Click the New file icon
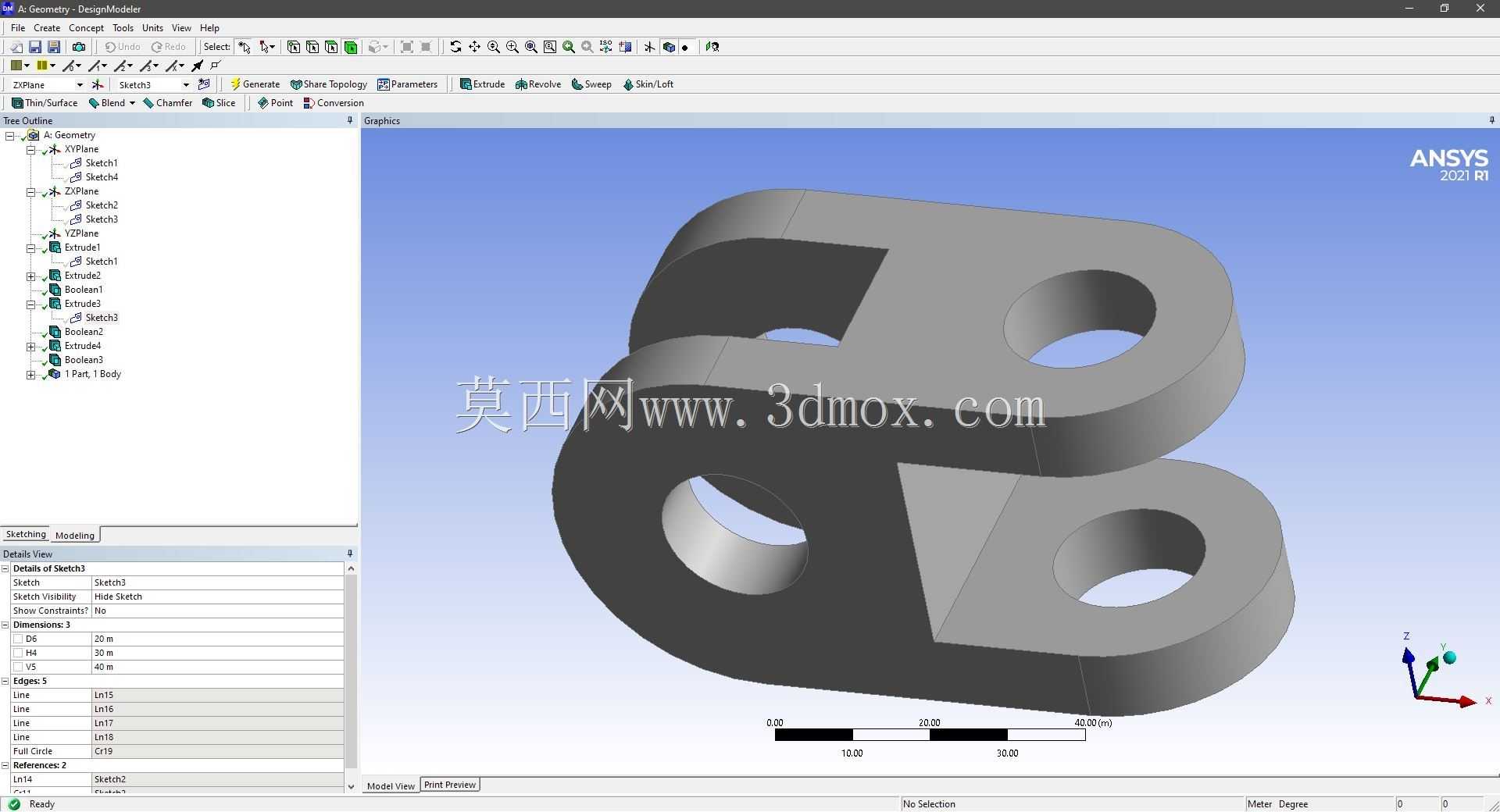 click(x=16, y=47)
